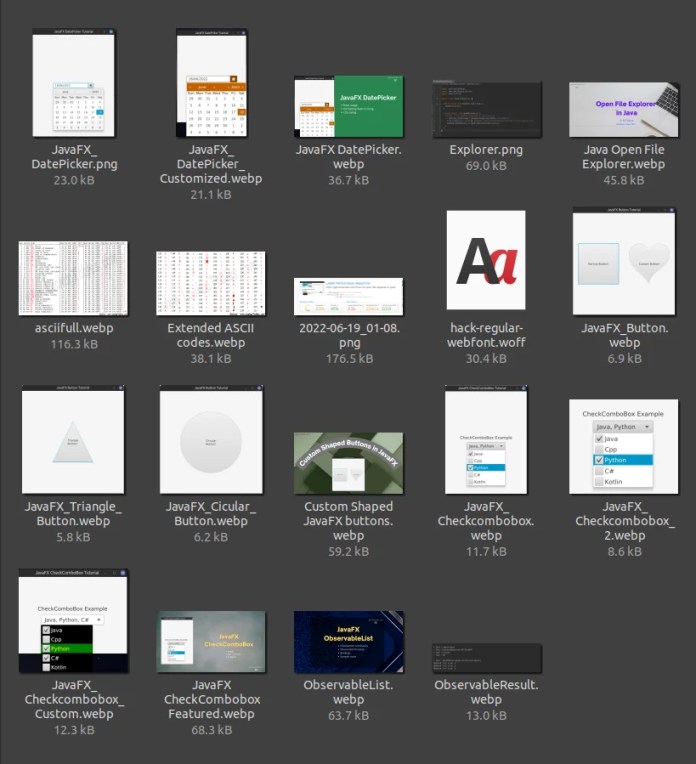
Task: Select the JavaFX_Cicular_Button.webp circle thumbnail
Action: tap(211, 439)
